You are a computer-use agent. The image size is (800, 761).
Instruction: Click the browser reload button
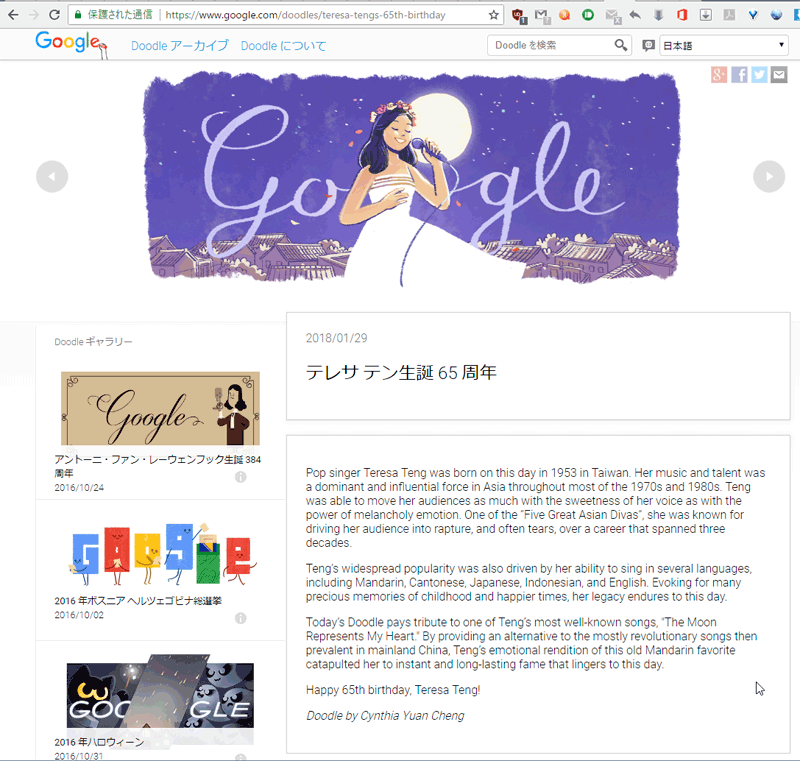pyautogui.click(x=54, y=15)
